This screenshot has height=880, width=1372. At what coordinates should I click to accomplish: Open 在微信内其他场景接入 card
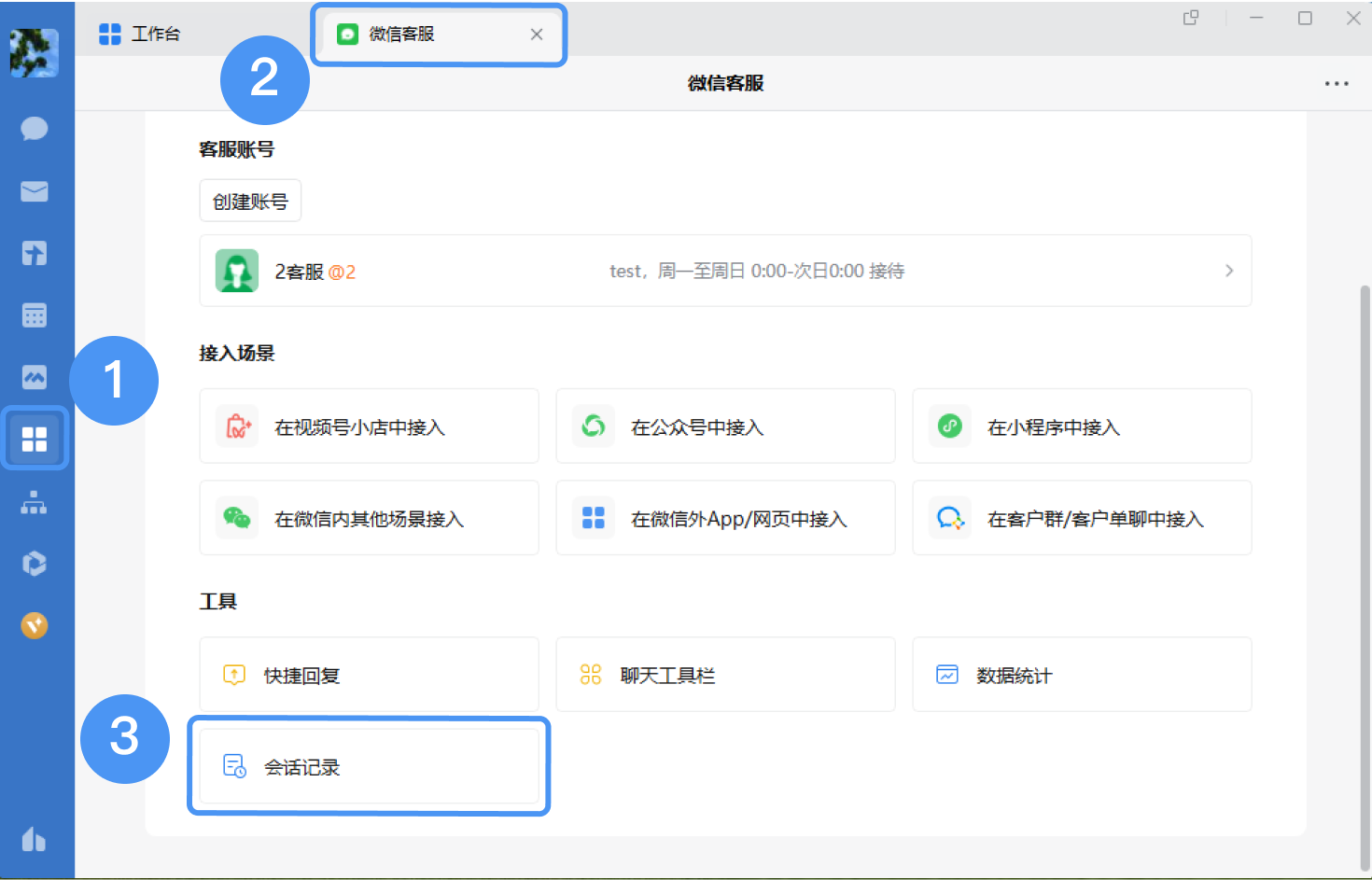point(369,518)
